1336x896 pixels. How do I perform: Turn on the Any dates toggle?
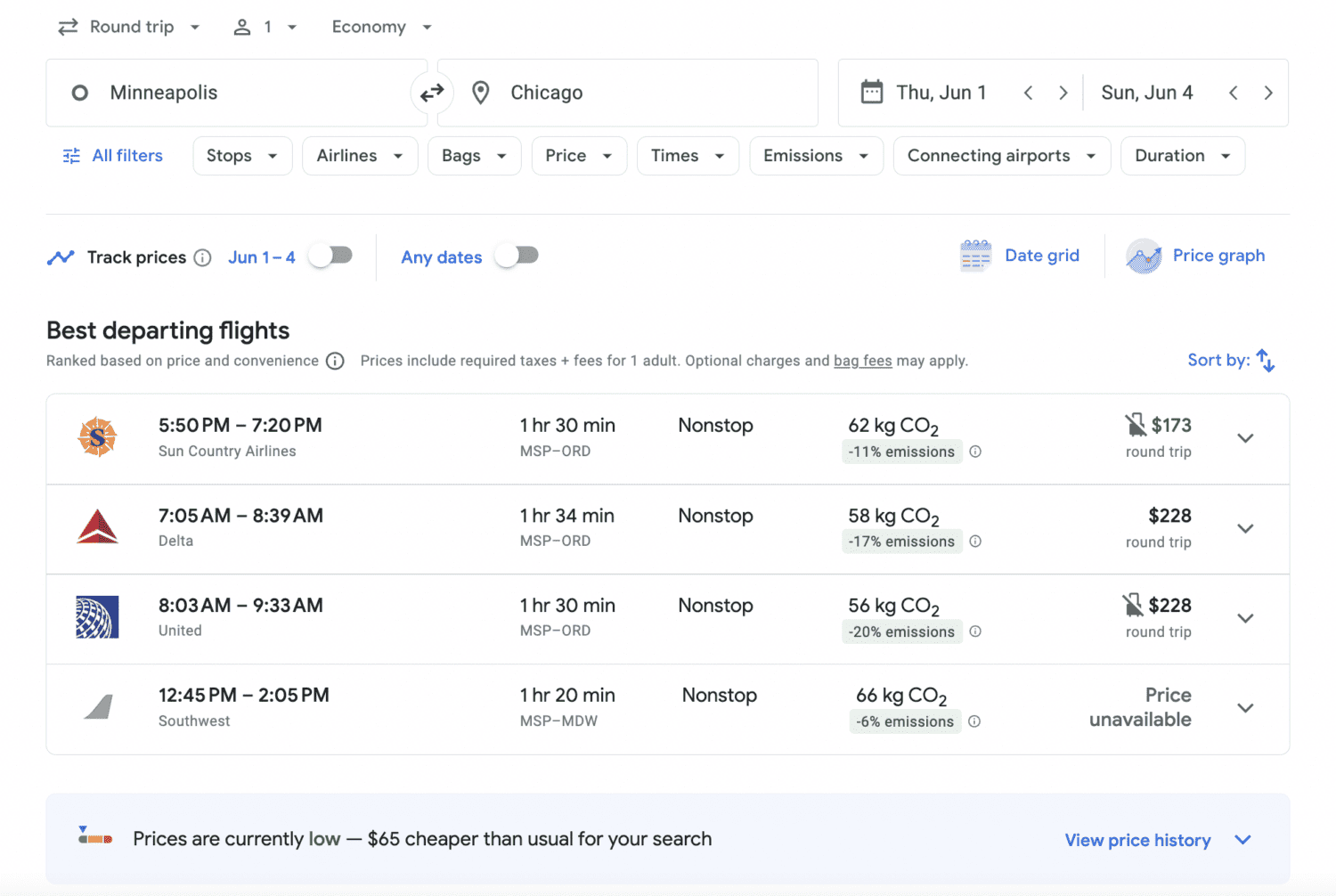click(x=517, y=256)
